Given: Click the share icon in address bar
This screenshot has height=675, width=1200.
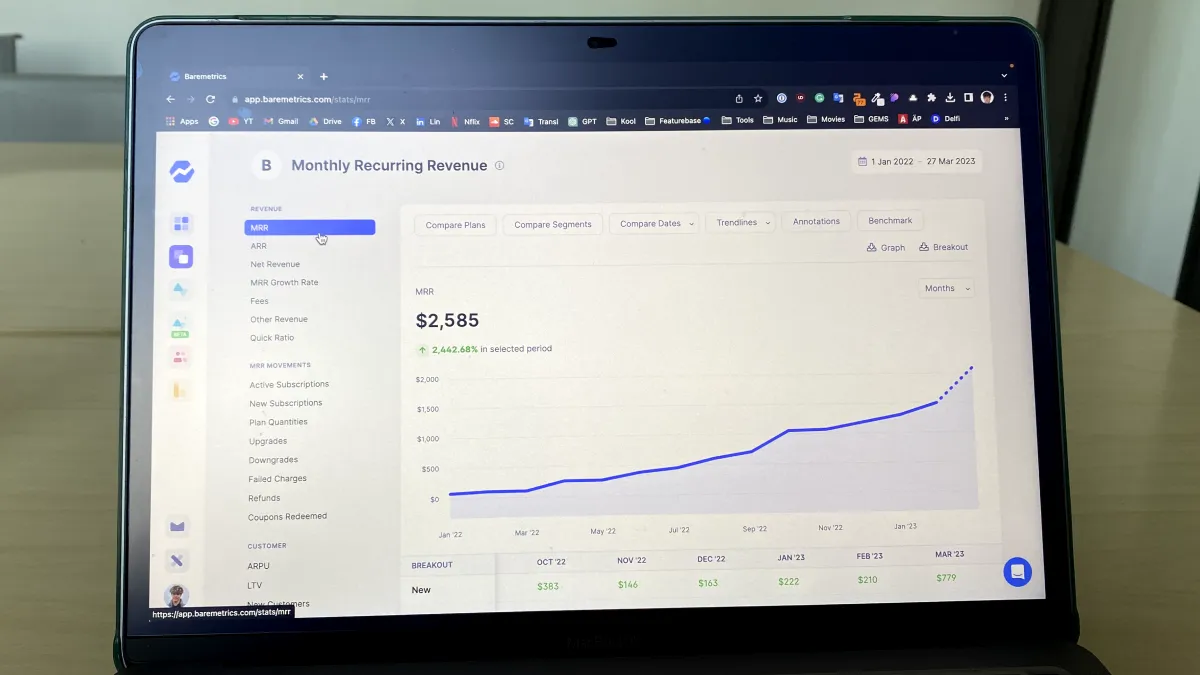Looking at the screenshot, I should pyautogui.click(x=739, y=98).
